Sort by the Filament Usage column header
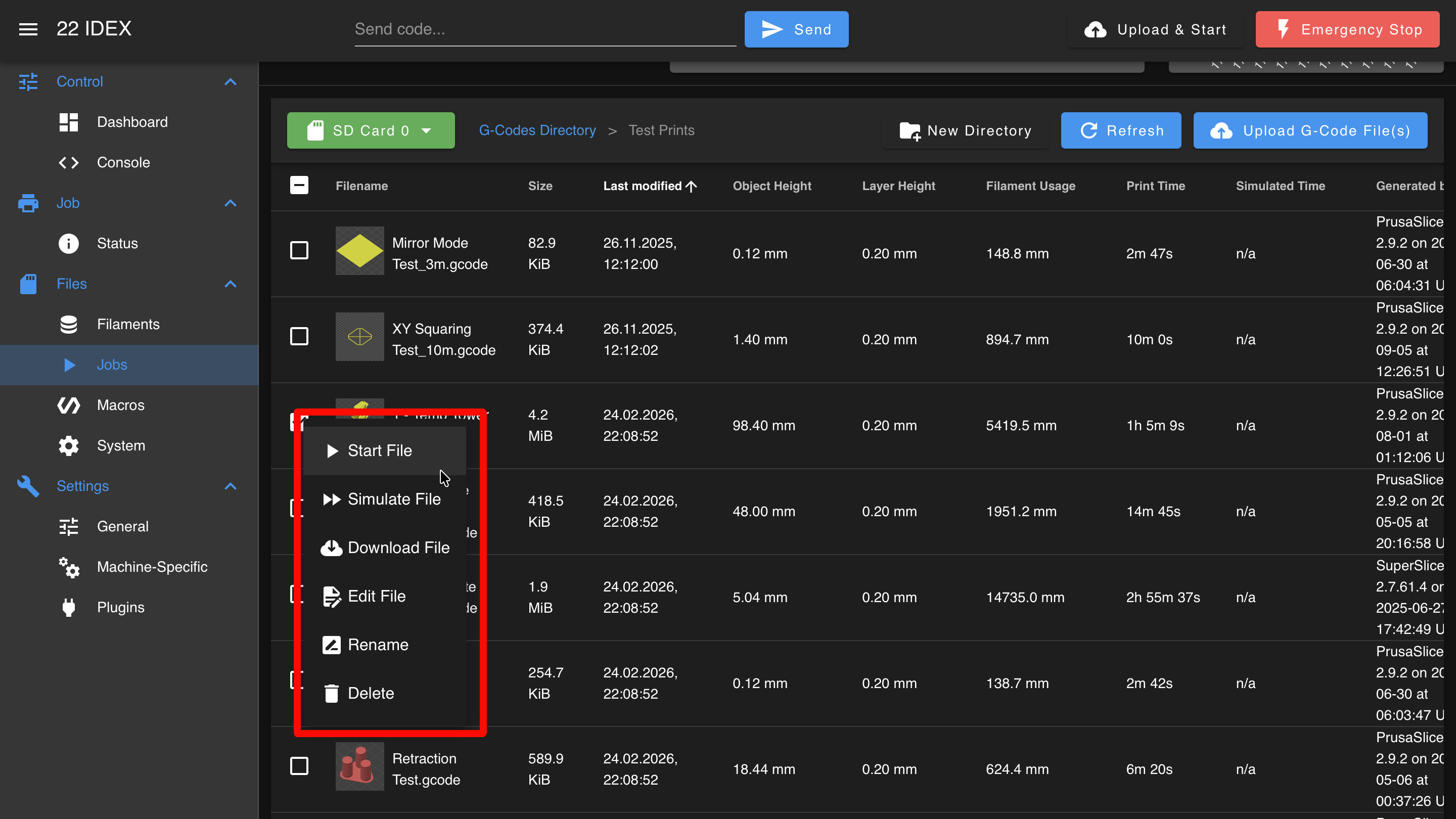Screen dimensions: 1456x819 point(1031,186)
